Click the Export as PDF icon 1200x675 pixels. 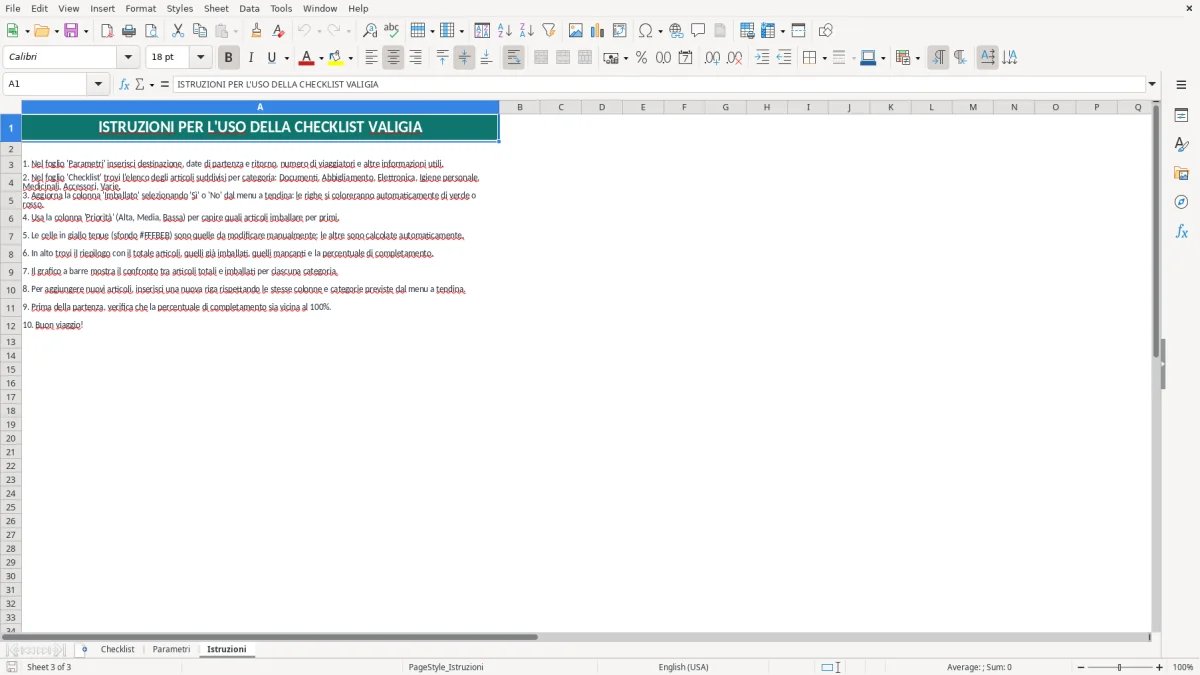coord(107,31)
